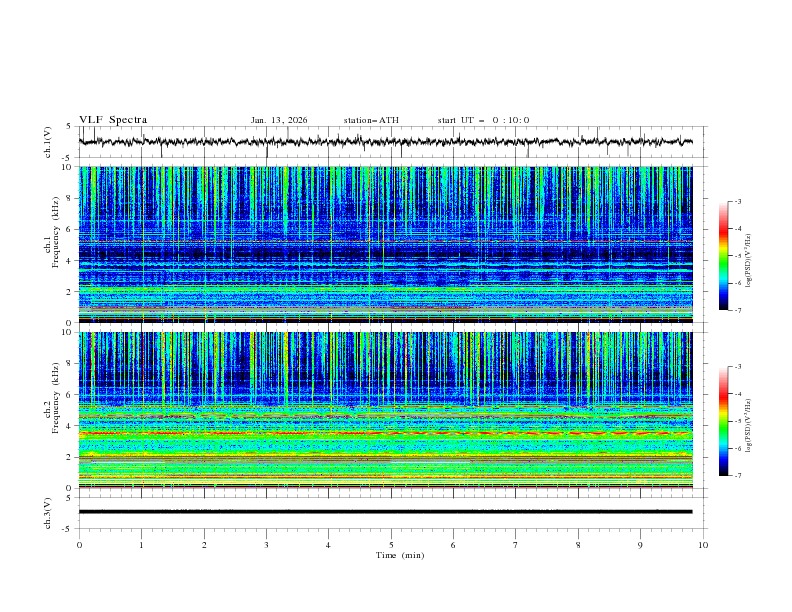This screenshot has width=792, height=612.
Task: Click the ch.1 spectrogram plot
Action: 391,245
